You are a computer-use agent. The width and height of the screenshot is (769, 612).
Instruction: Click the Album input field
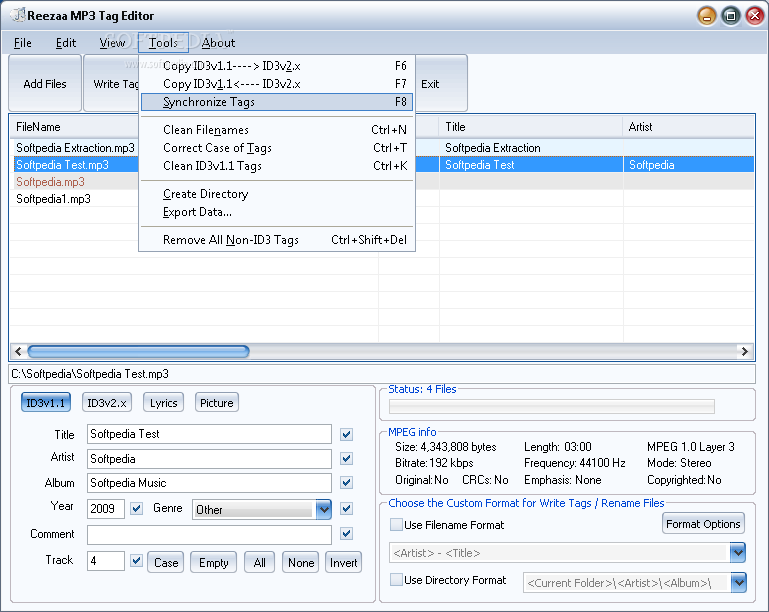click(x=209, y=483)
